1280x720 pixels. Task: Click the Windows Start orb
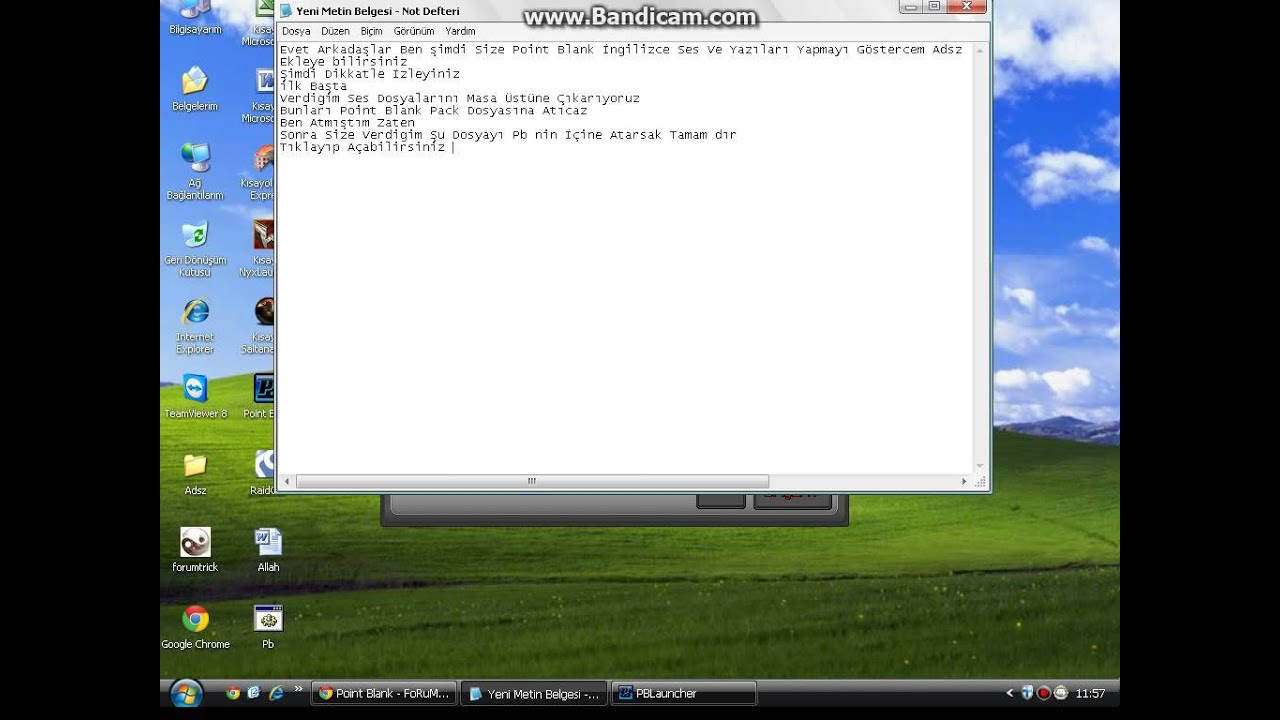pyautogui.click(x=187, y=693)
